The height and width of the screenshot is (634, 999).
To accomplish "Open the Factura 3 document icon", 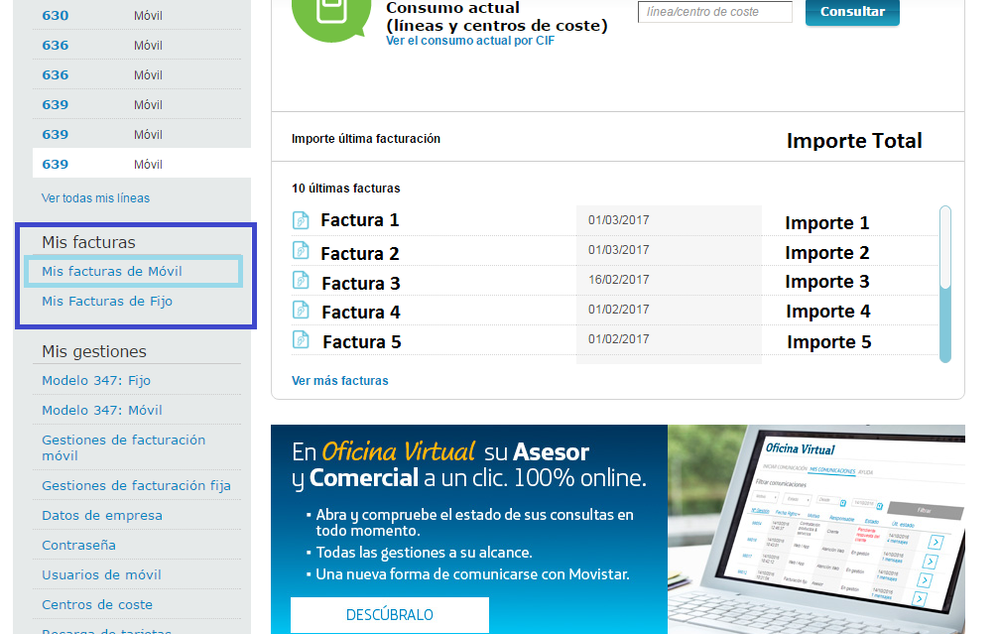I will click(301, 280).
